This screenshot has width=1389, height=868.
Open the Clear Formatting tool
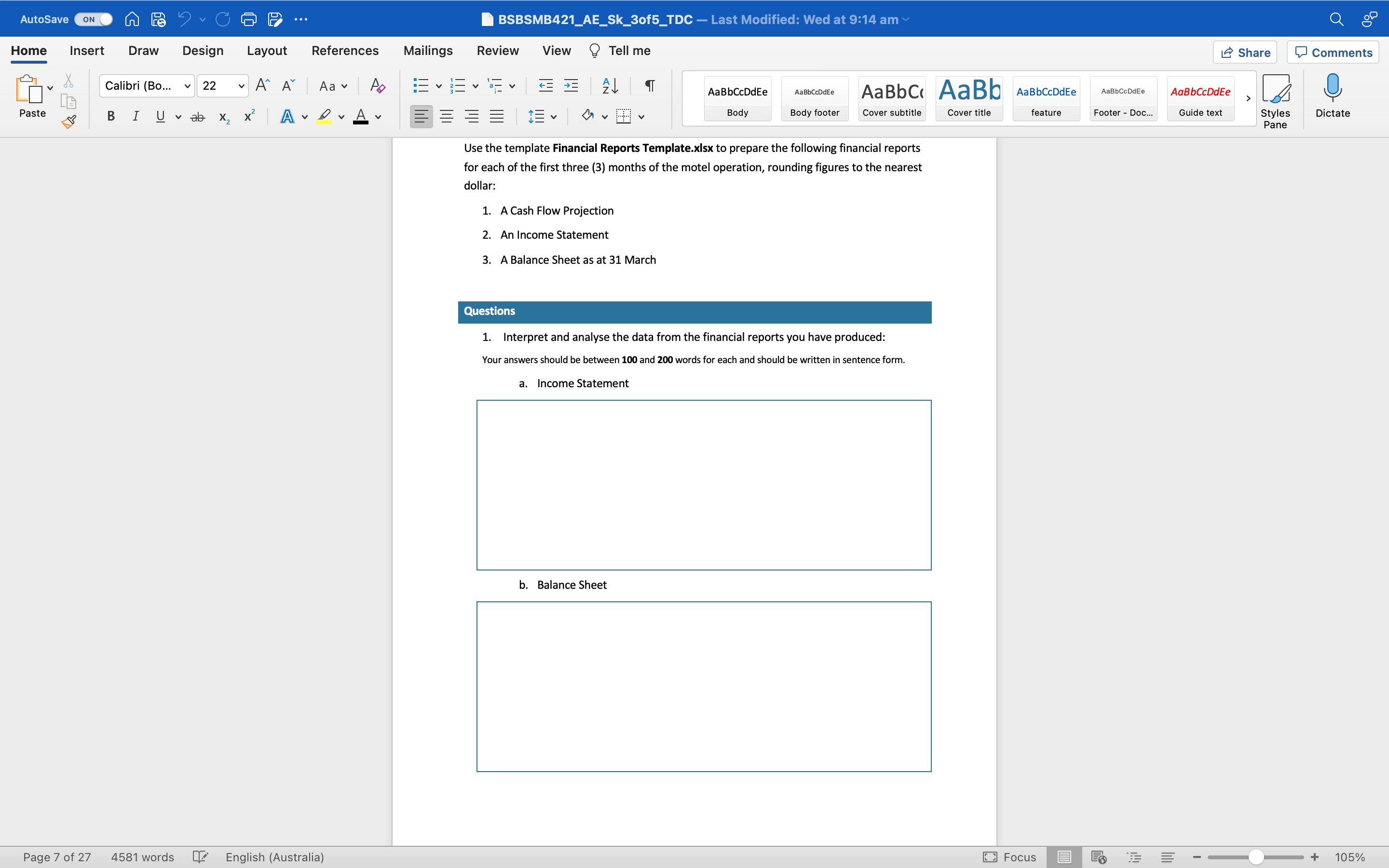(377, 85)
